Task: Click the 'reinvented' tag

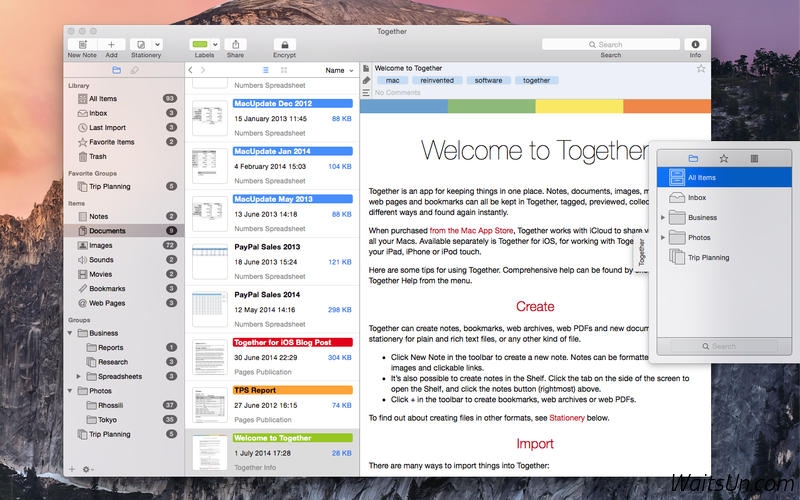Action: point(437,81)
